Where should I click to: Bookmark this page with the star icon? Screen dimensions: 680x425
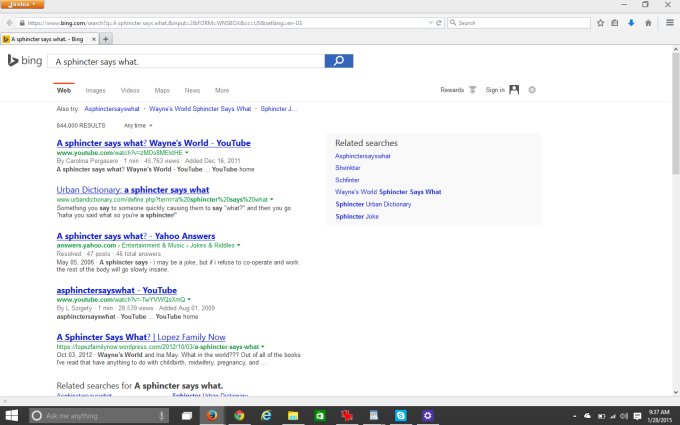click(x=600, y=23)
